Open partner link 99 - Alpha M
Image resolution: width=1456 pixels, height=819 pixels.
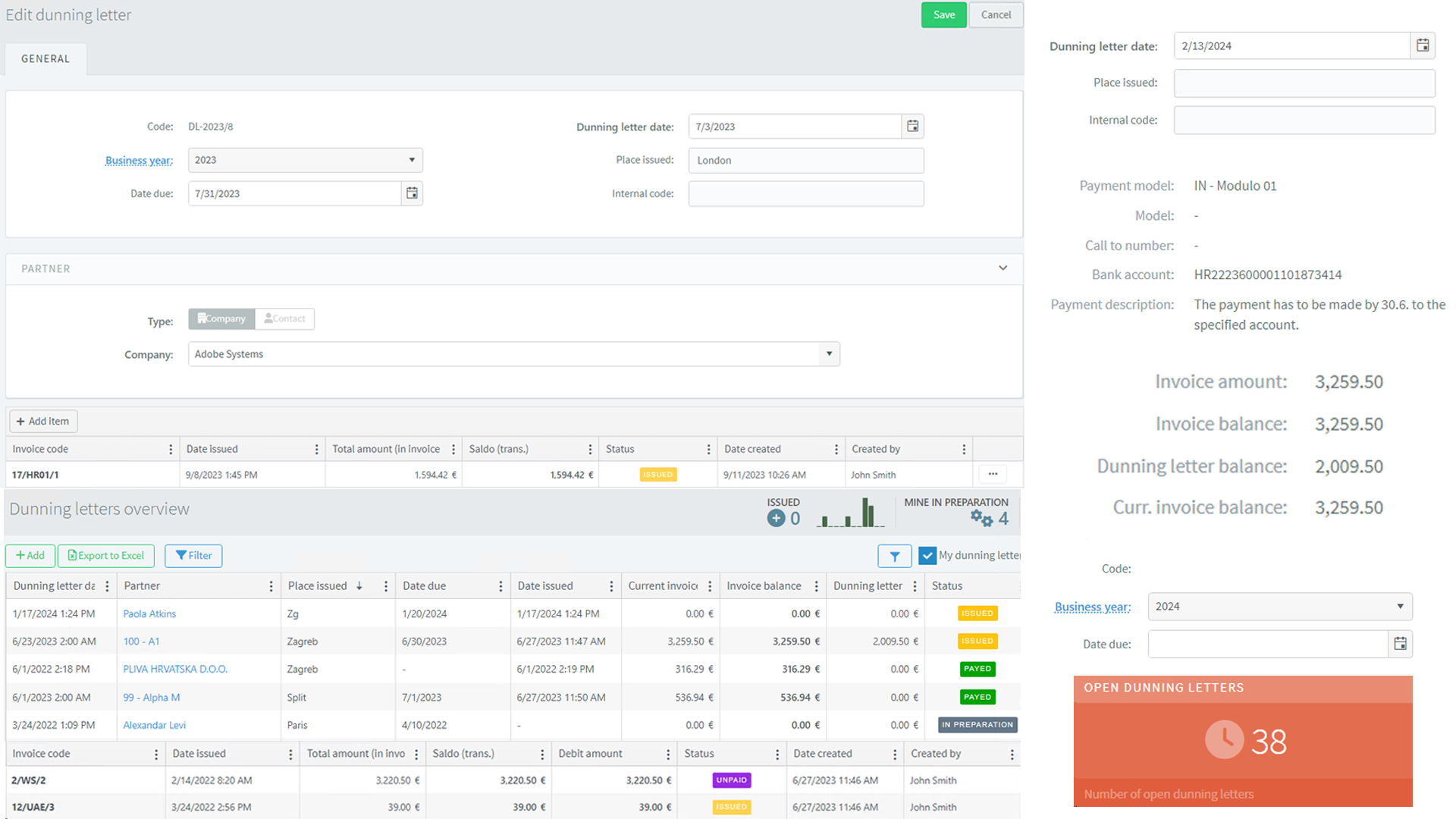tap(152, 698)
